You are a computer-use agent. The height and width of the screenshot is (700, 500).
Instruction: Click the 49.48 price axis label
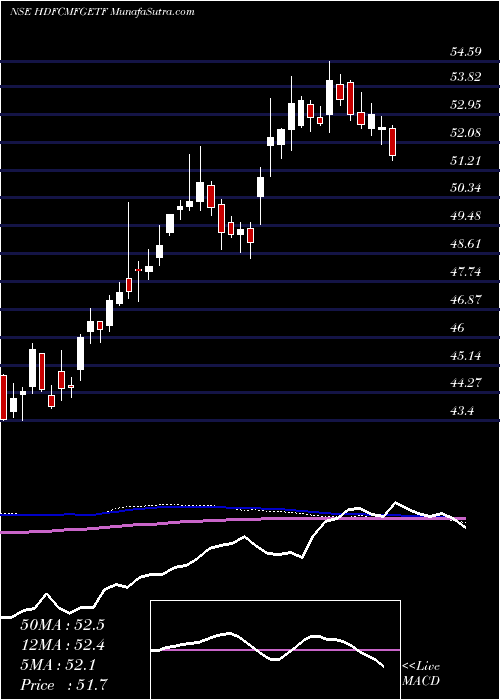click(466, 217)
